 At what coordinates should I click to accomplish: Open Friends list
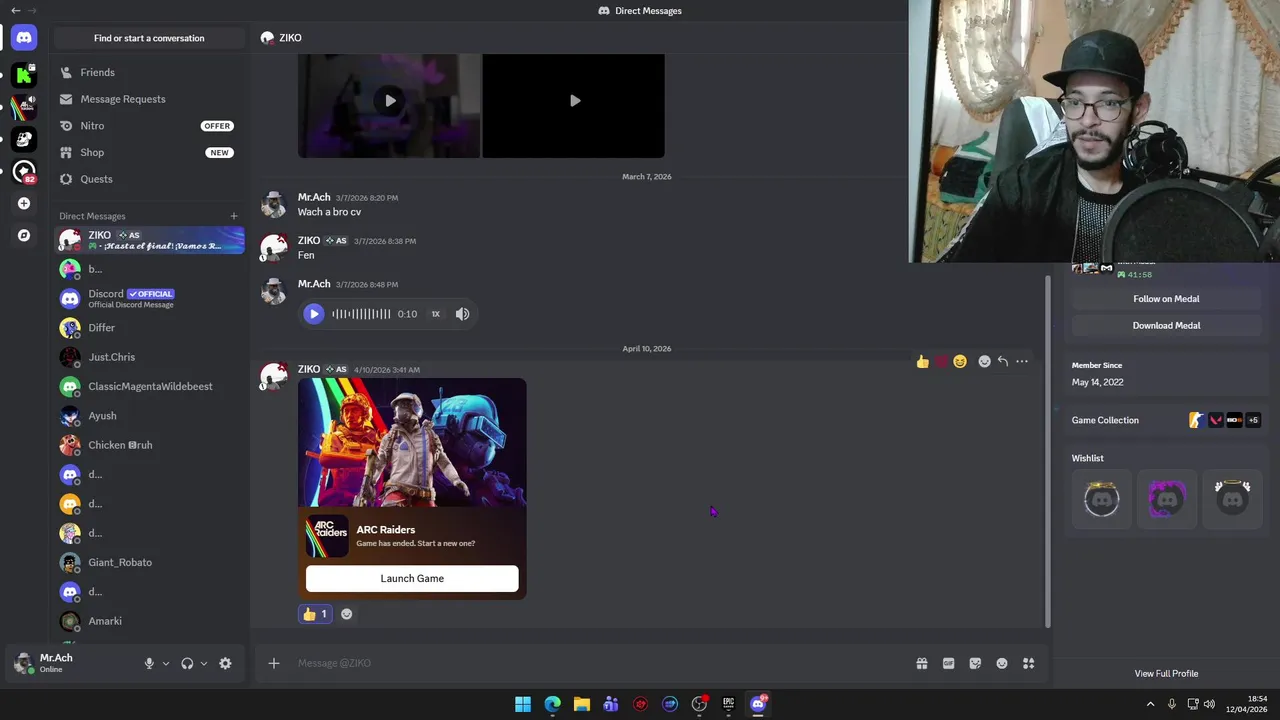click(x=149, y=72)
